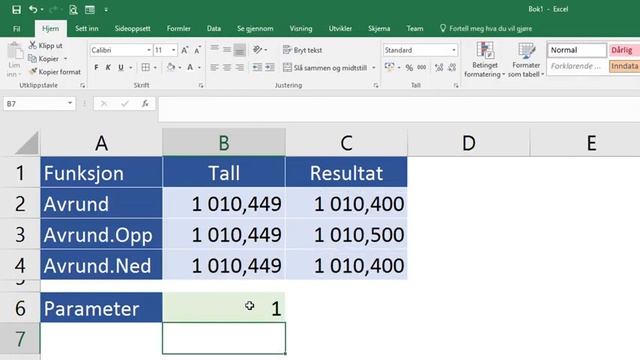
Task: Click the formula bar input area
Action: tap(399, 109)
